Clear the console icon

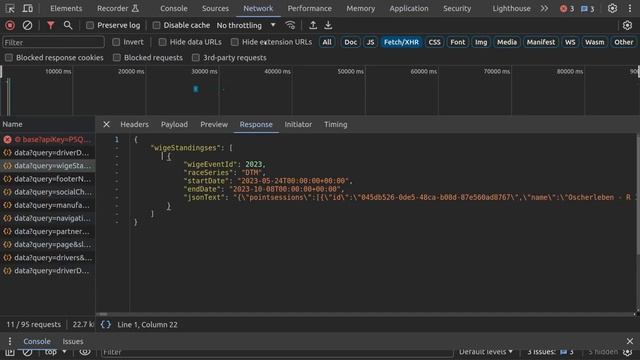pos(27,352)
